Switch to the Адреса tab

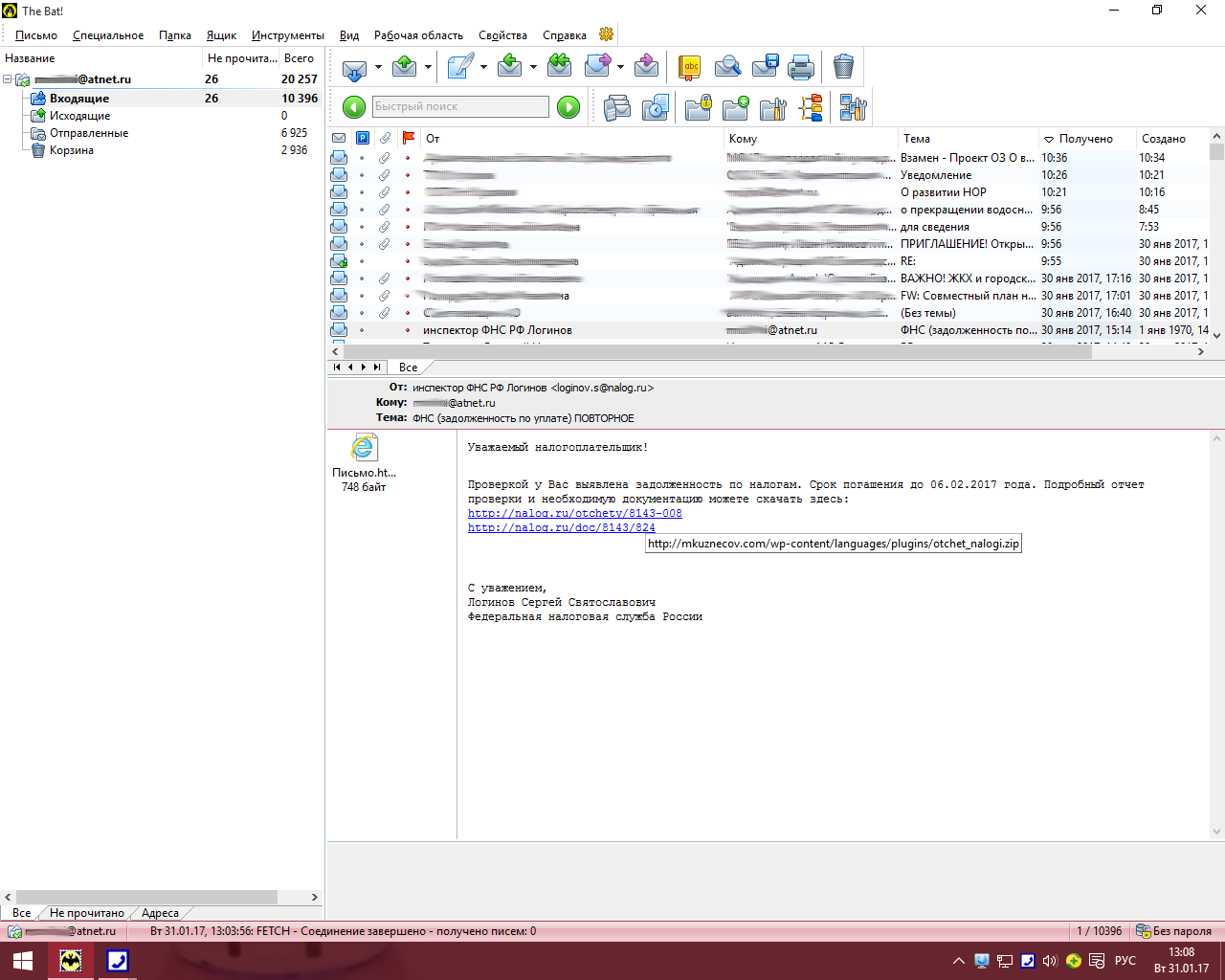tap(160, 913)
